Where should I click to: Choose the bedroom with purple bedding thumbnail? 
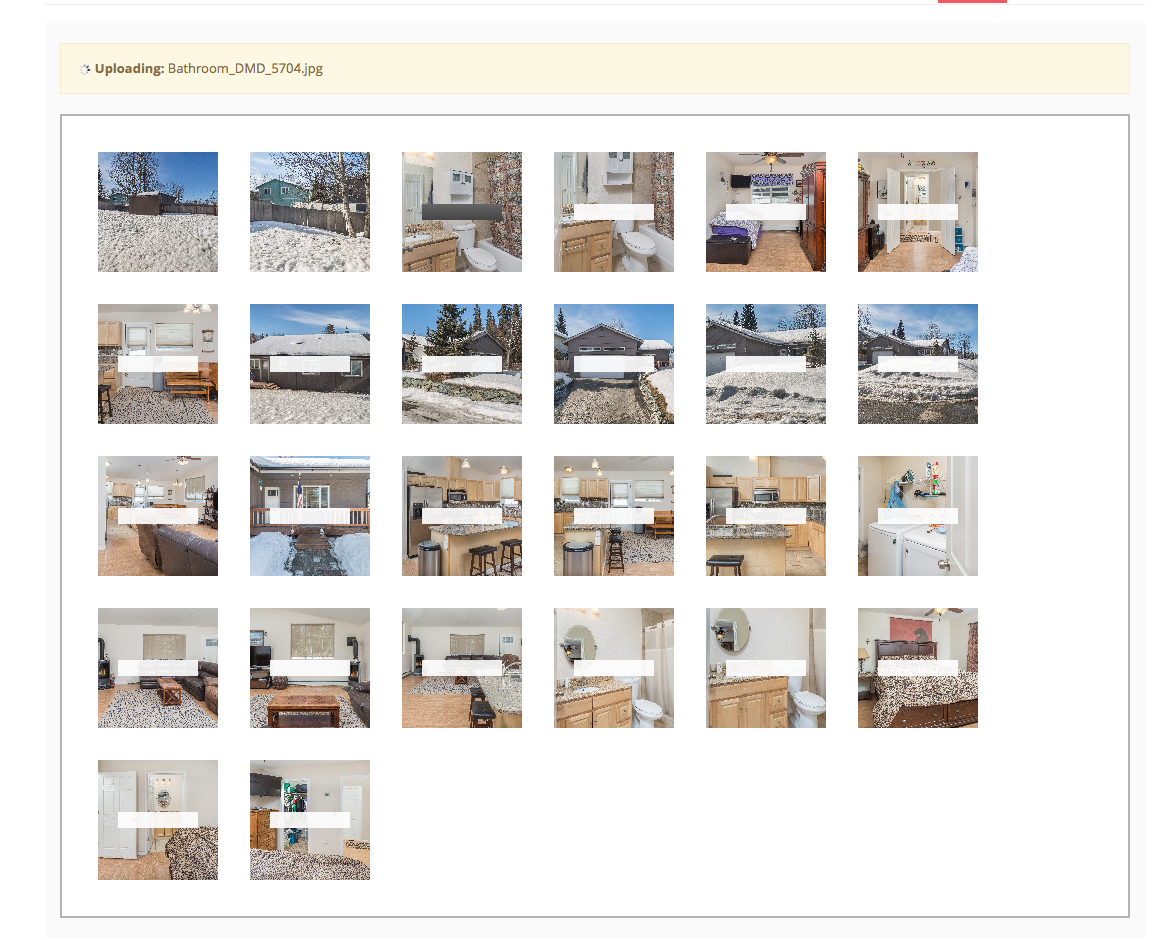(766, 212)
